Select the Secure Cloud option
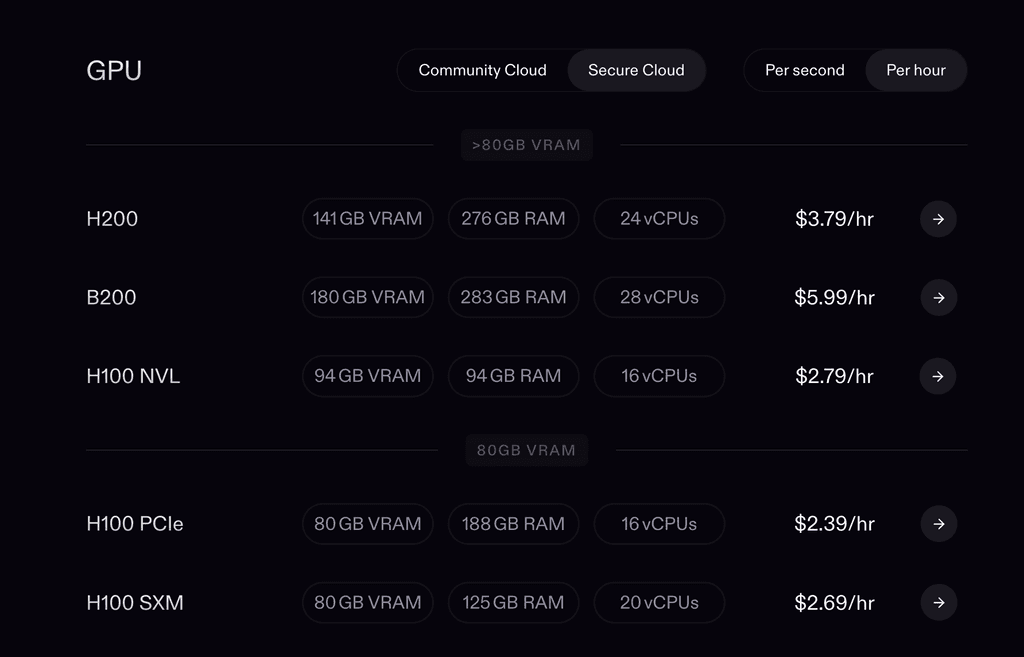Screen dimensions: 1024x657 [x=636, y=70]
